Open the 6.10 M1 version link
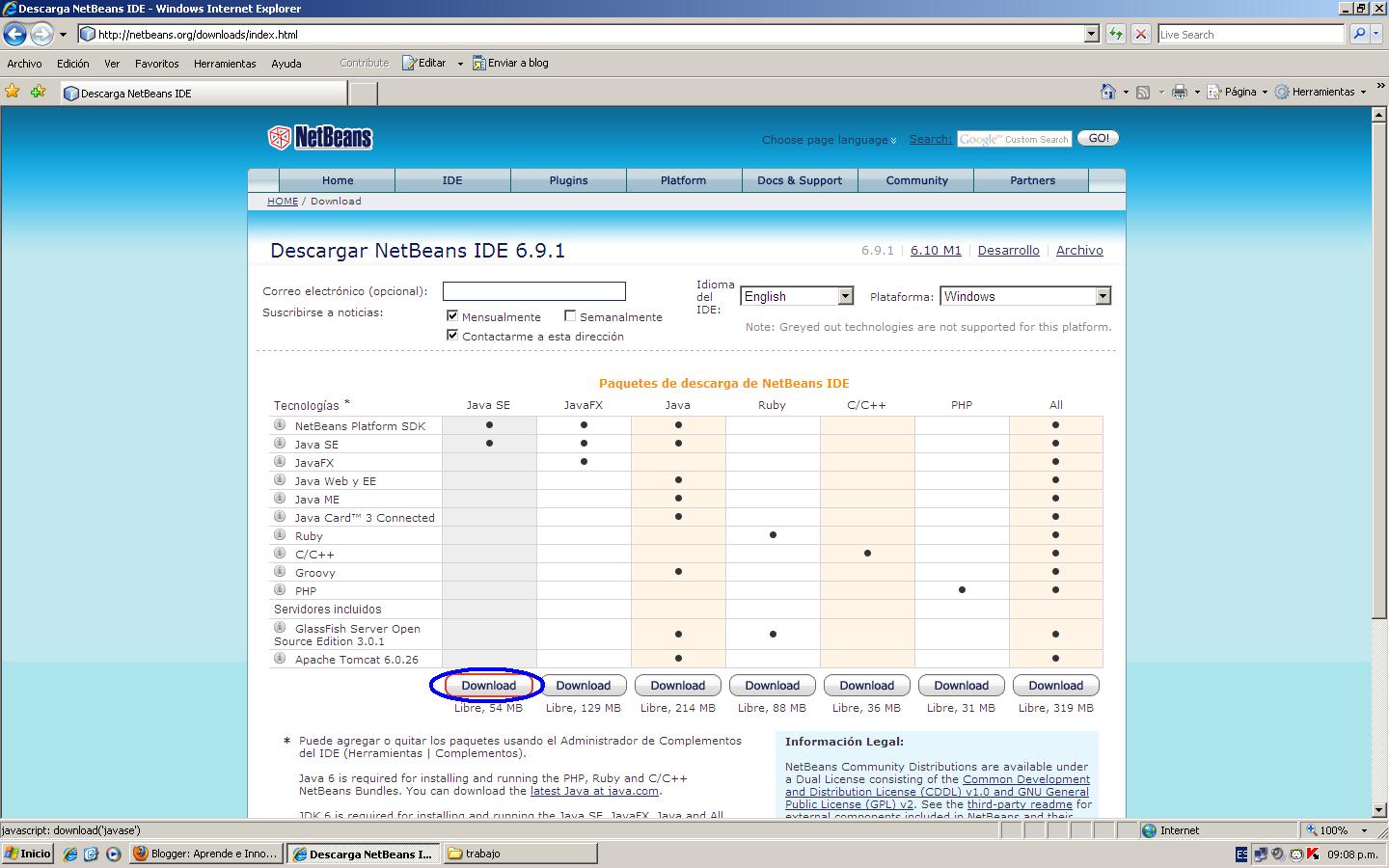This screenshot has width=1389, height=868. click(x=936, y=250)
